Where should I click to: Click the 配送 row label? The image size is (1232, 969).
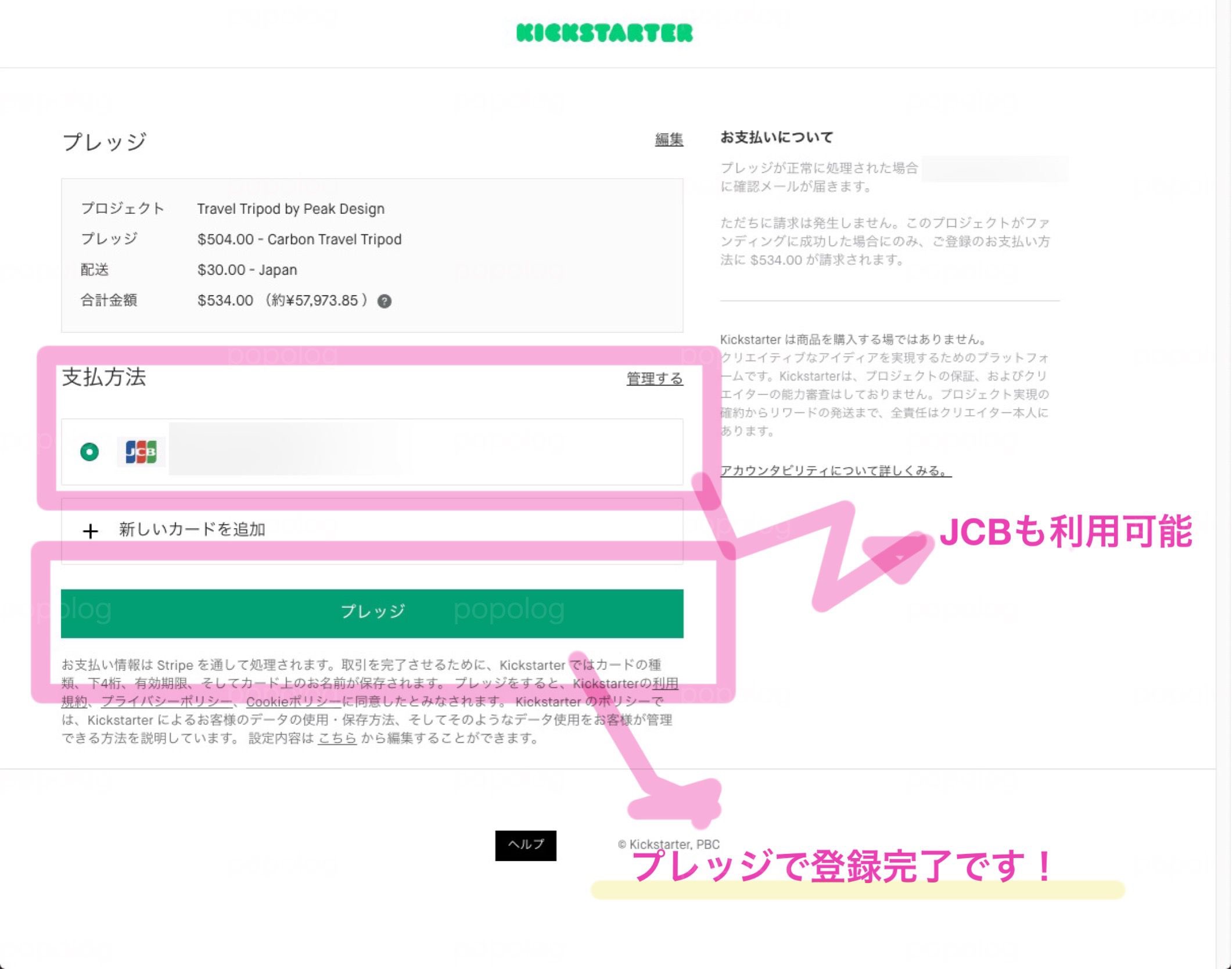point(95,270)
